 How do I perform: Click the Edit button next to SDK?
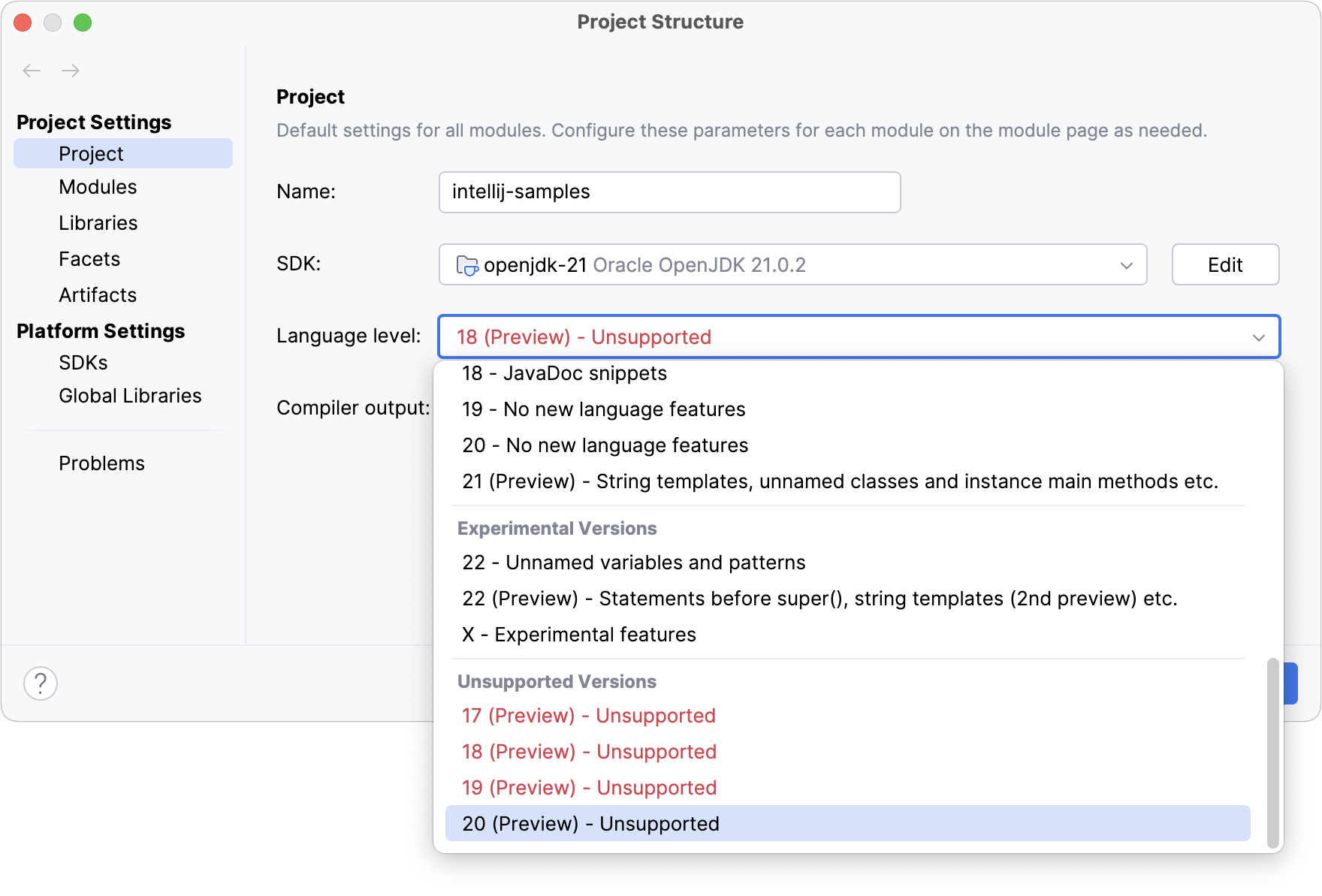pyautogui.click(x=1224, y=264)
